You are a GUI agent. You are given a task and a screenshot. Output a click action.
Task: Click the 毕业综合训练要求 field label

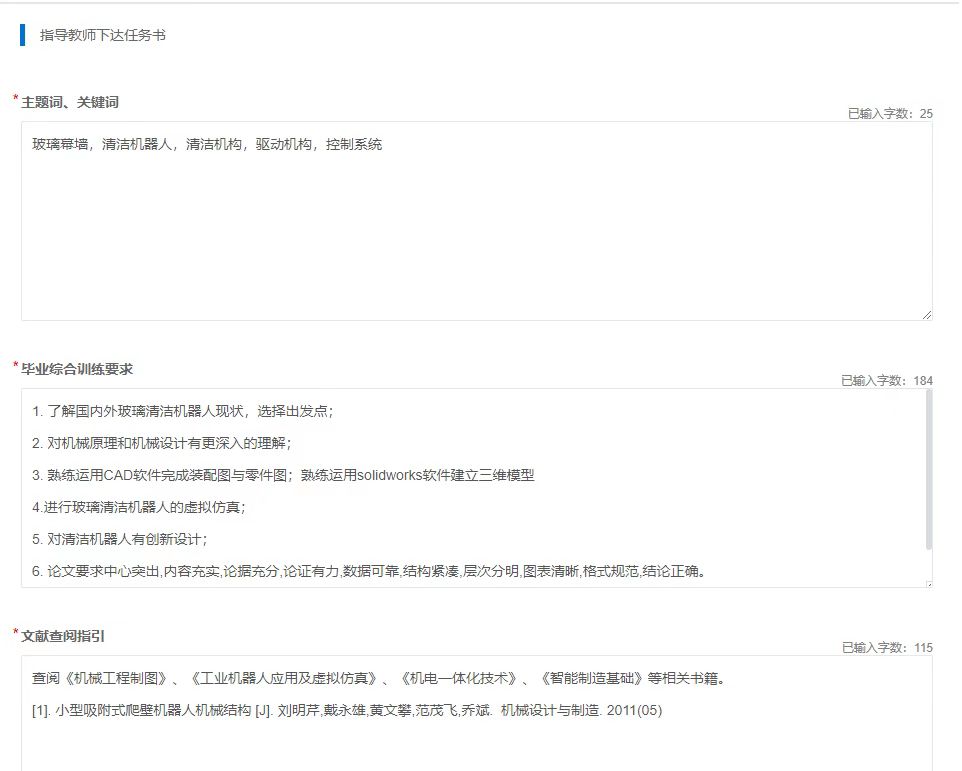pyautogui.click(x=77, y=369)
